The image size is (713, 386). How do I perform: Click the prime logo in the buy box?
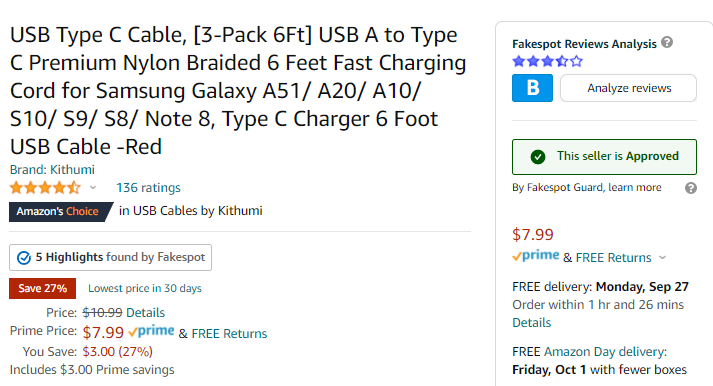[536, 256]
